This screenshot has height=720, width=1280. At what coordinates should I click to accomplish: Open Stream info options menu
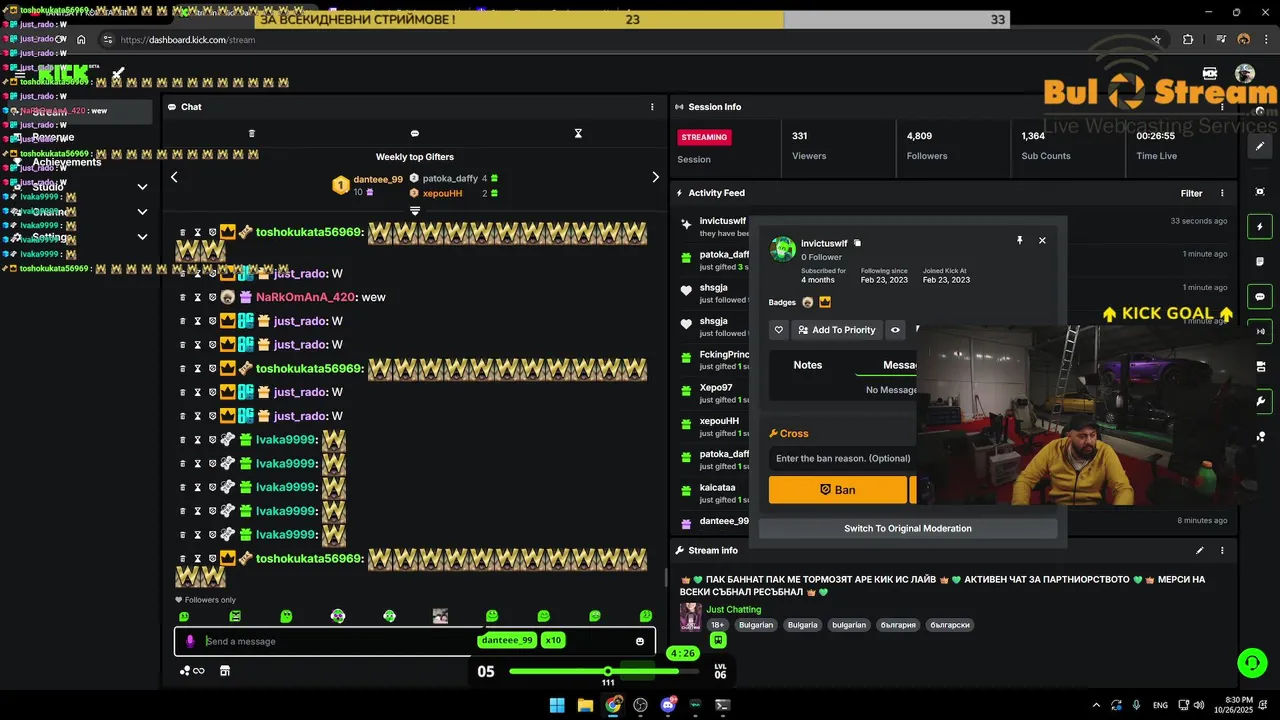click(1222, 550)
